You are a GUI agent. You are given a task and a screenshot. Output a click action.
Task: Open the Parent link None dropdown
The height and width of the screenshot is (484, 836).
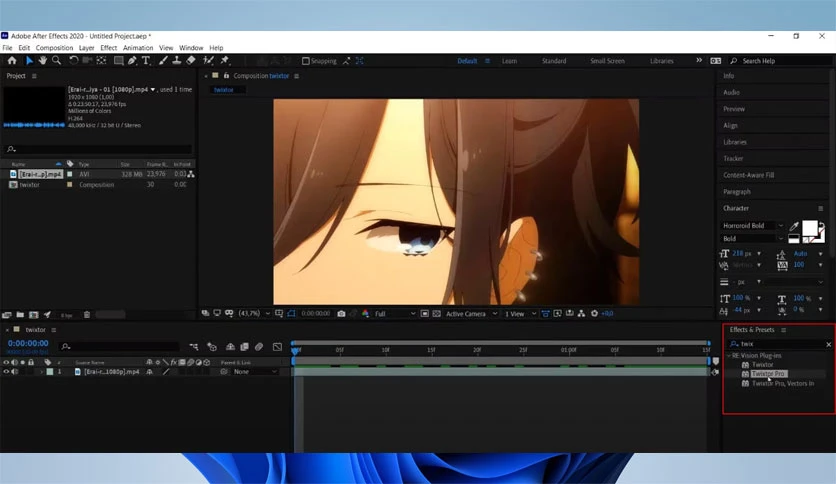coord(255,372)
